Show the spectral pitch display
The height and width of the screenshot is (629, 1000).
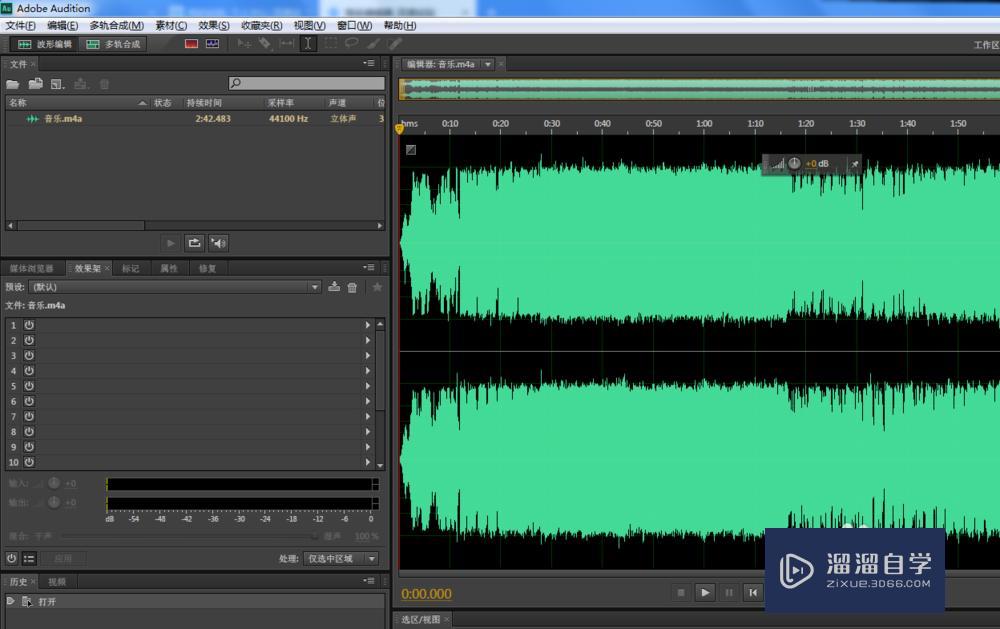coord(212,44)
